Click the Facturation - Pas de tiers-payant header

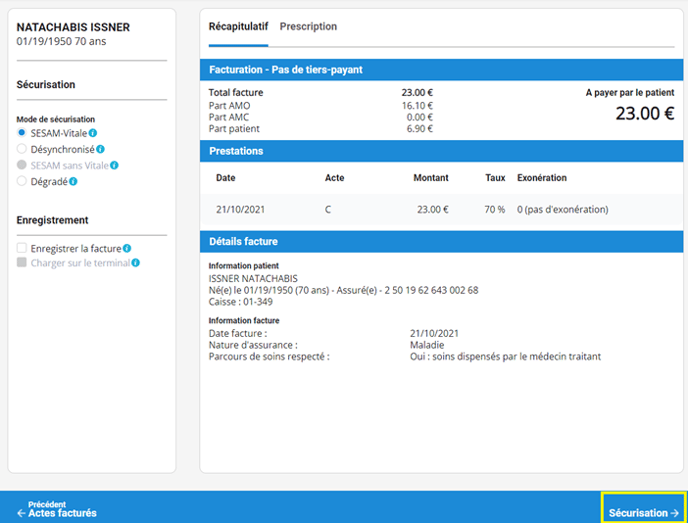click(441, 70)
